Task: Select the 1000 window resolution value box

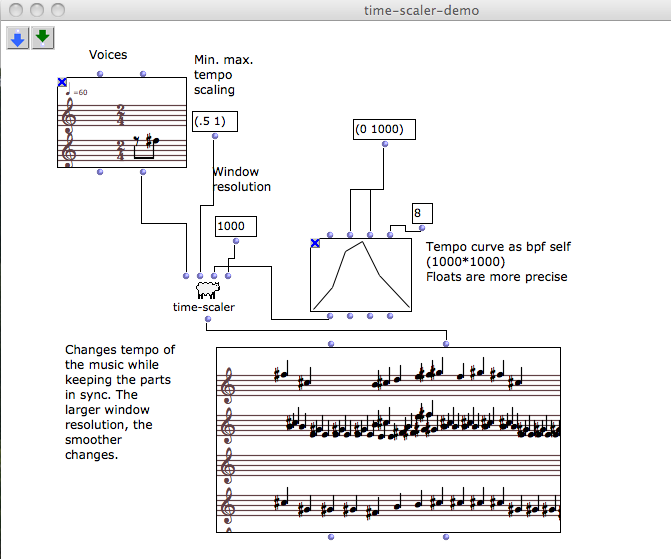Action: 235,226
